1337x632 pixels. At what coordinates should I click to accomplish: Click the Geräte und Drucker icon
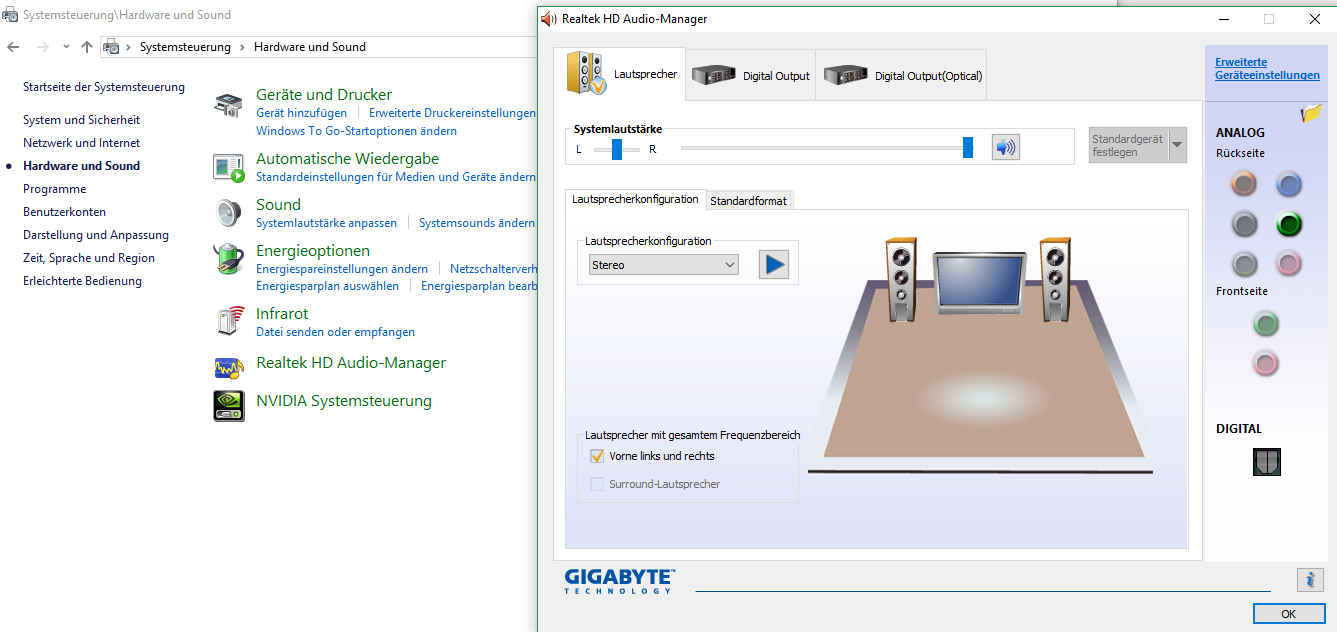(x=228, y=104)
